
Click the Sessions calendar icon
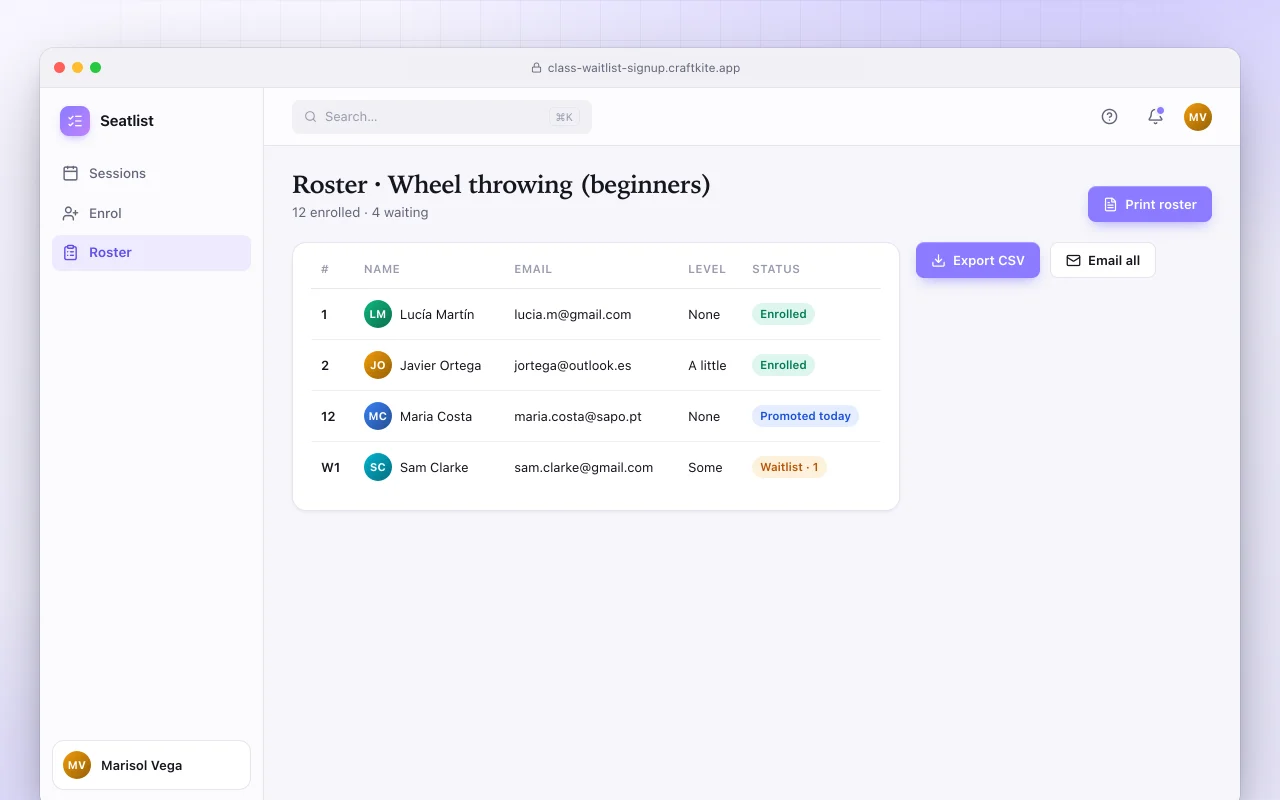click(70, 173)
